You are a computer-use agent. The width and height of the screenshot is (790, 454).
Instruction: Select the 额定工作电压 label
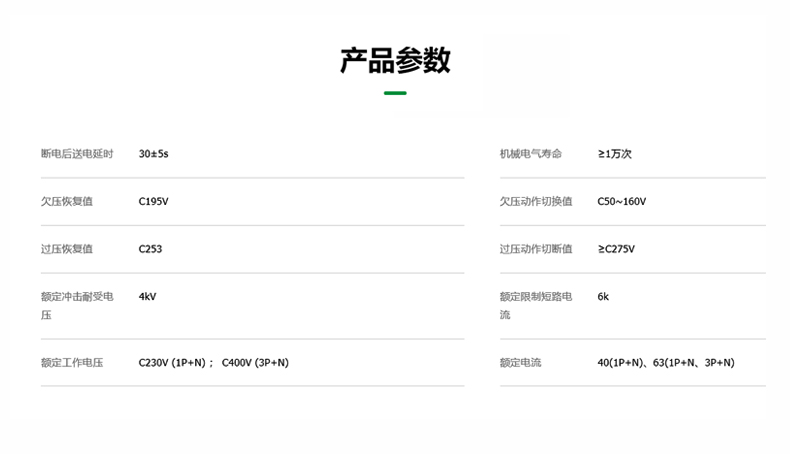click(x=72, y=362)
